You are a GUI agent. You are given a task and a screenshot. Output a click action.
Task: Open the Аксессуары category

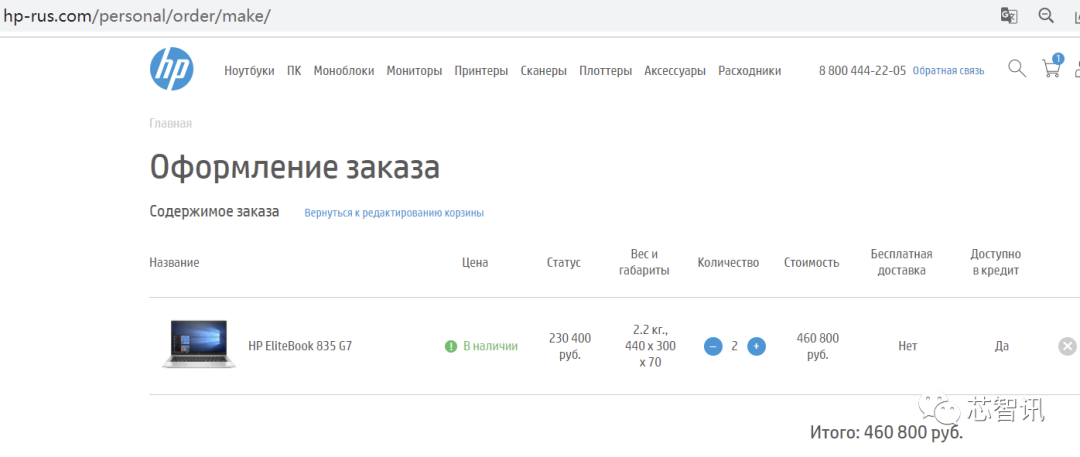[675, 70]
